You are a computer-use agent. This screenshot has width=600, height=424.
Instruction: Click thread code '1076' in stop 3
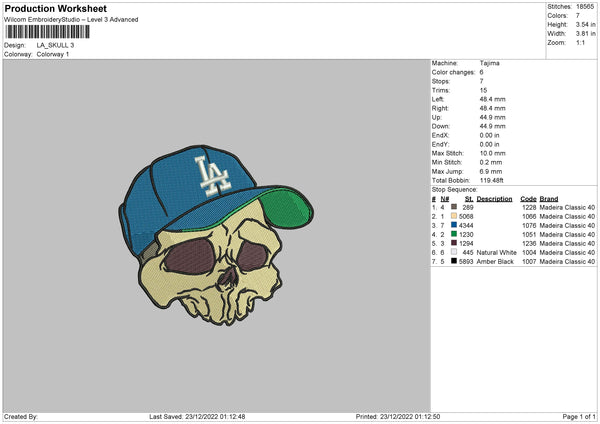click(x=529, y=225)
